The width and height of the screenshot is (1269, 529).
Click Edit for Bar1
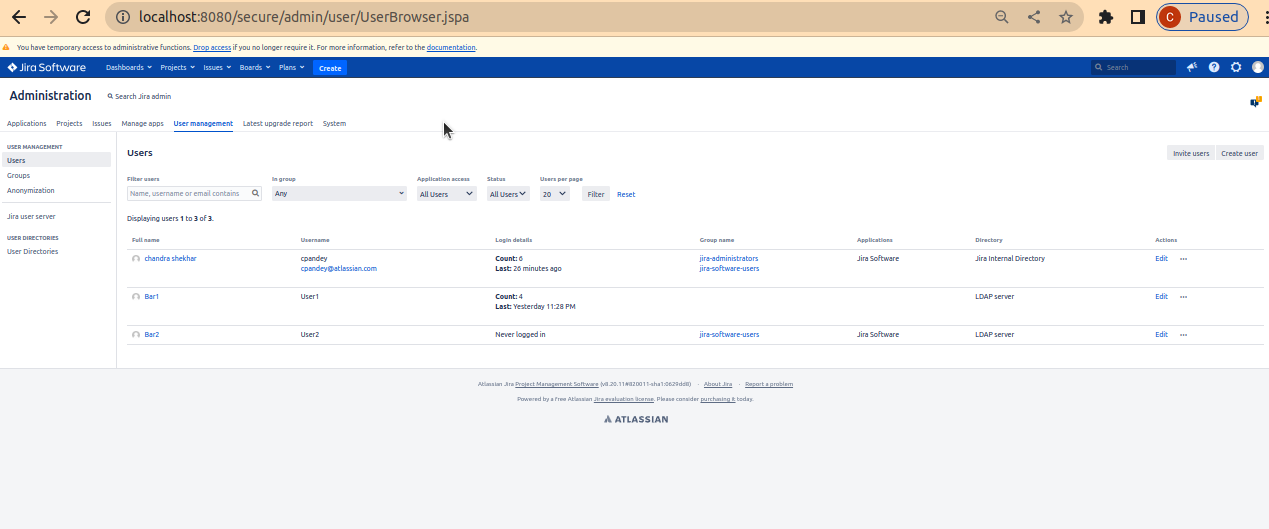1161,297
